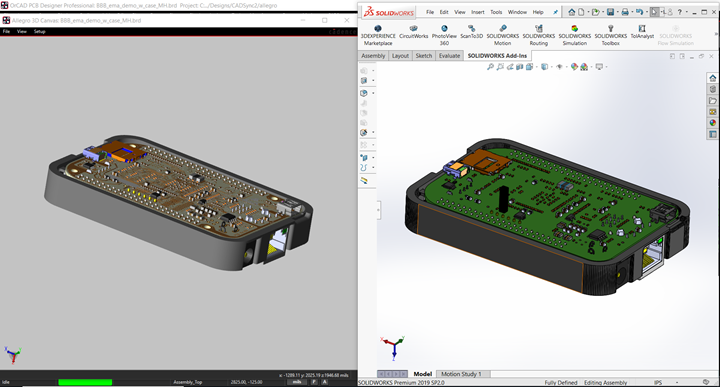Click the A button in Allegro status bar
The image size is (720, 387).
[325, 382]
